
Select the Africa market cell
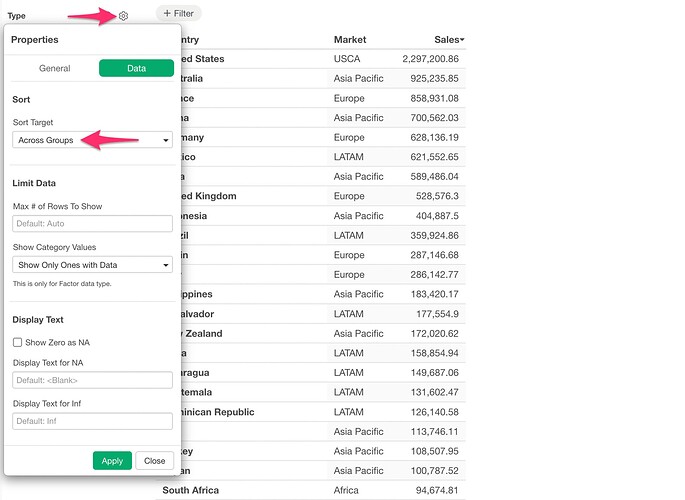pos(348,491)
